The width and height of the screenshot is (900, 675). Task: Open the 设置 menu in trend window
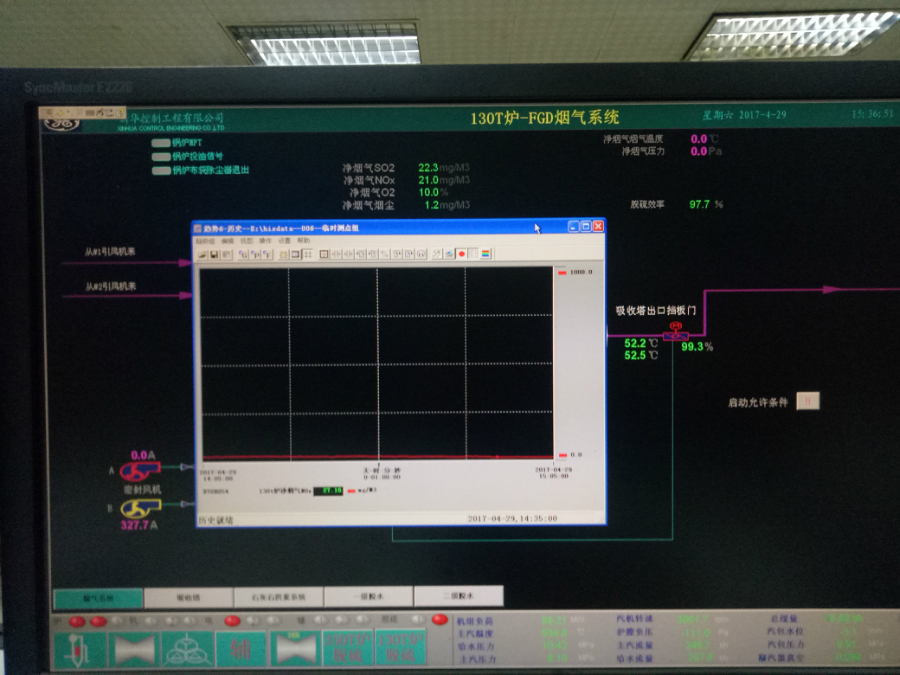point(284,241)
